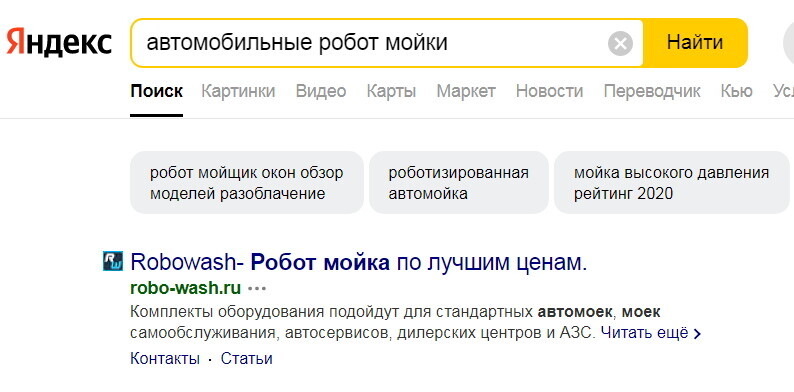This screenshot has height=392, width=794.
Task: Open the Переводчик tab
Action: click(652, 91)
